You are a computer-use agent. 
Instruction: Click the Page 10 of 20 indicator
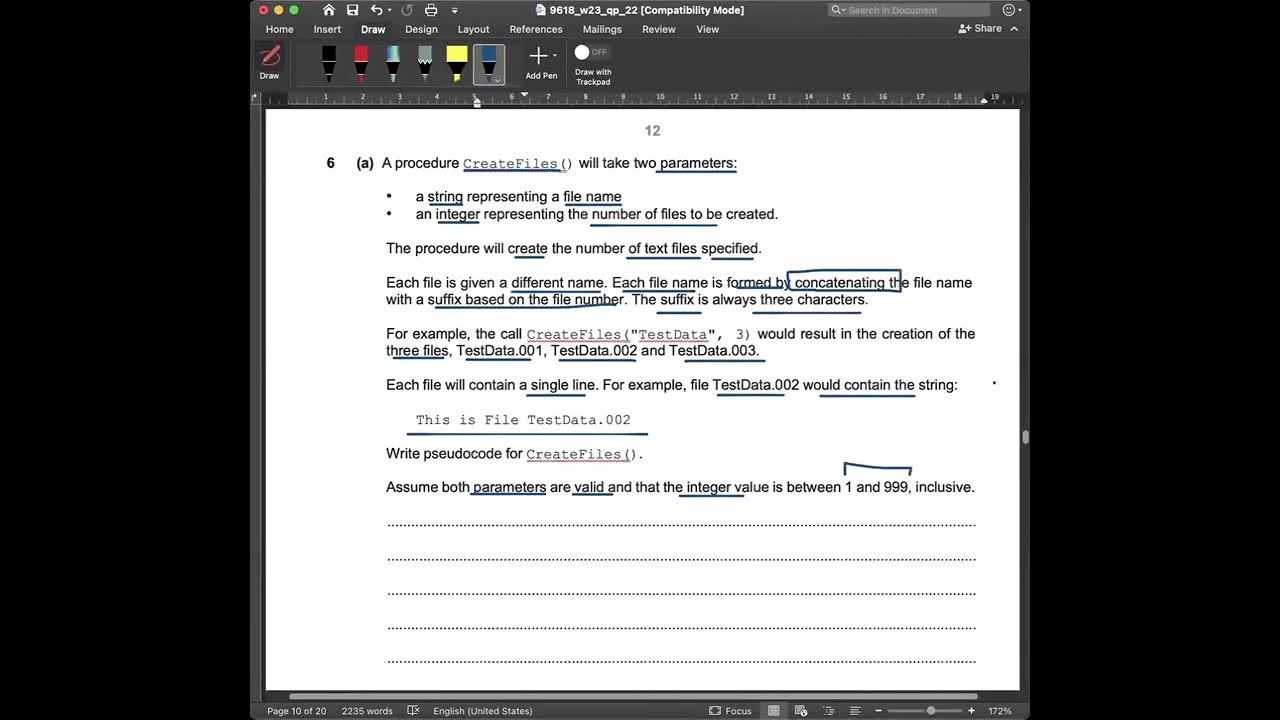pyautogui.click(x=296, y=711)
